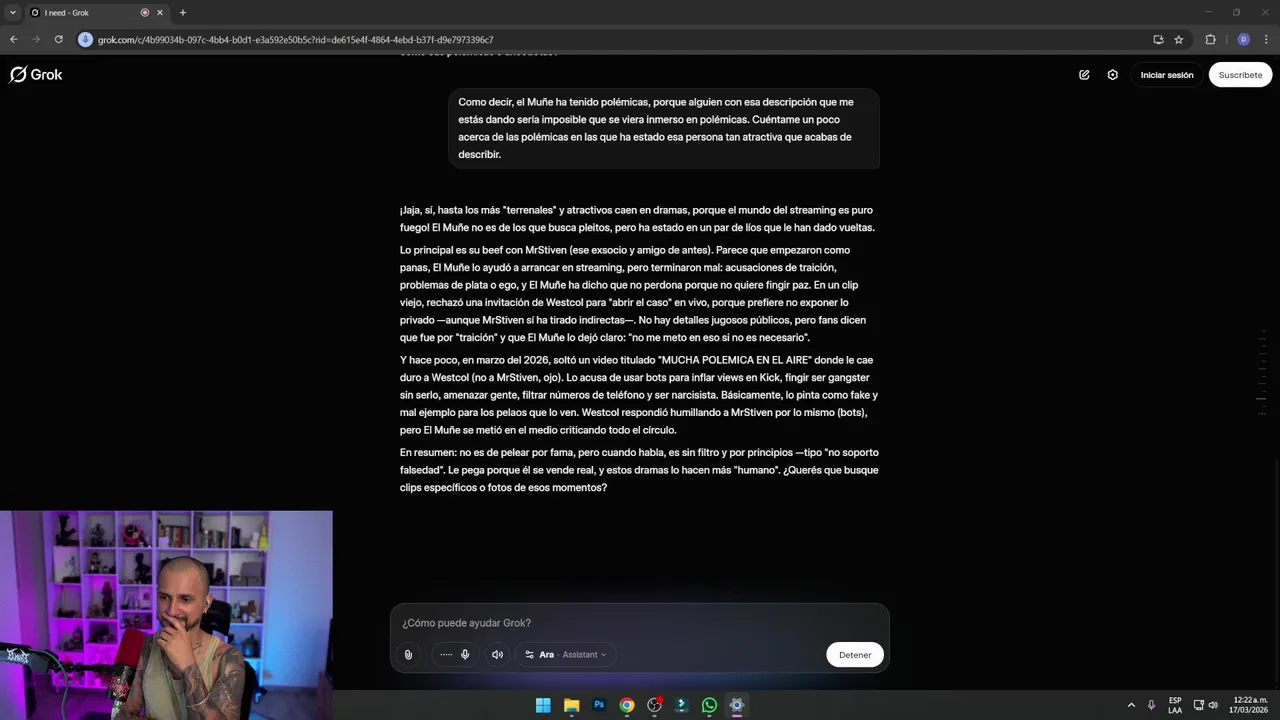Viewport: 1280px width, 720px height.
Task: Open volume control in tray
Action: click(1213, 705)
